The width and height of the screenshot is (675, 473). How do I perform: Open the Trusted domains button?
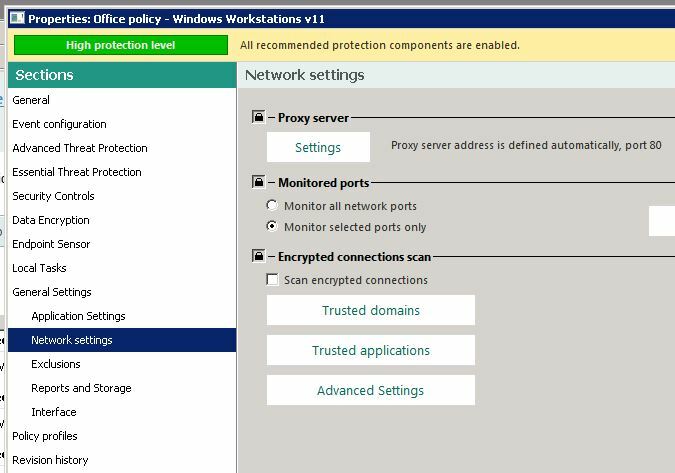coord(371,310)
